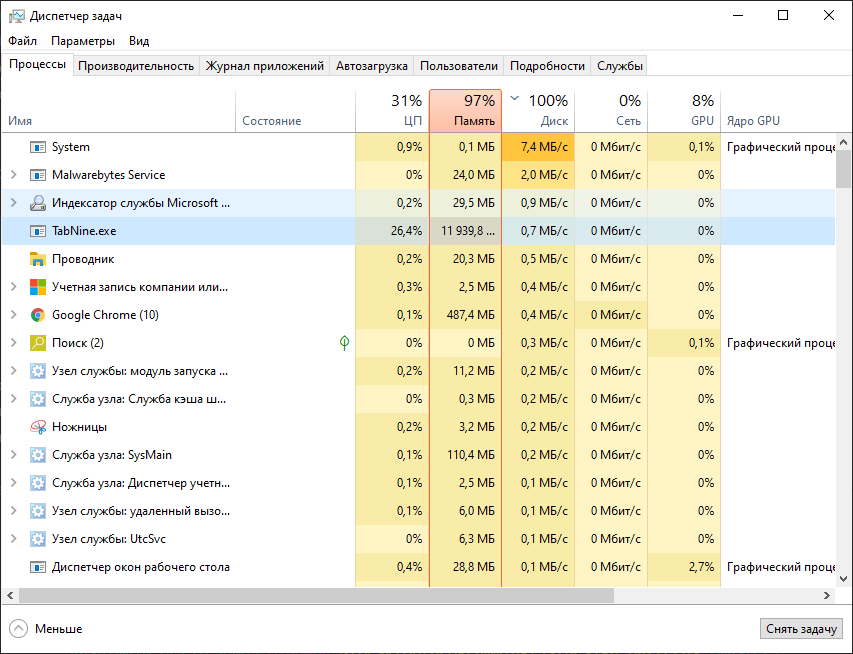Image resolution: width=853 pixels, height=654 pixels.
Task: Click the Google Chrome icon
Action: pos(37,314)
